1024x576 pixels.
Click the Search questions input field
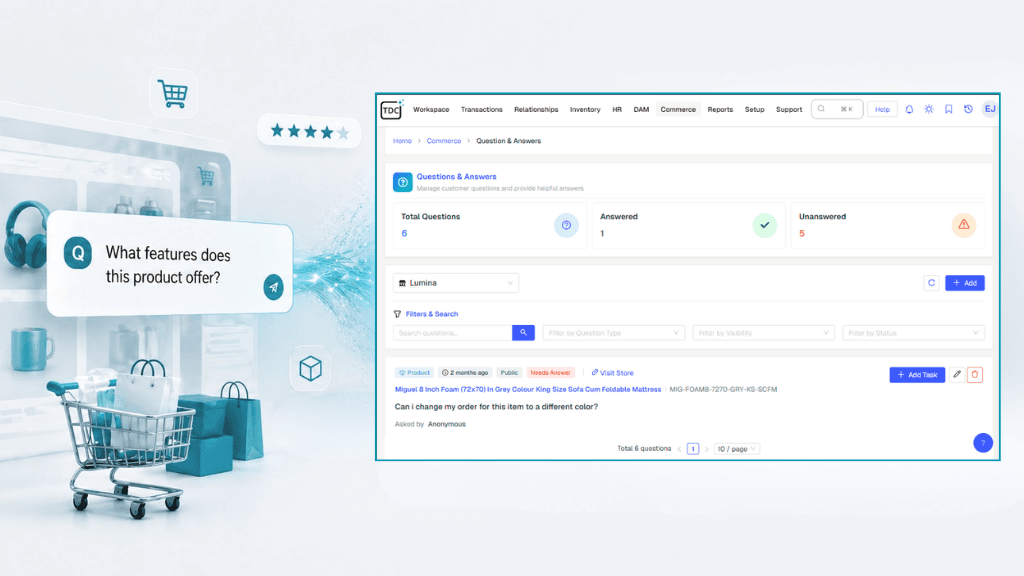click(x=453, y=333)
